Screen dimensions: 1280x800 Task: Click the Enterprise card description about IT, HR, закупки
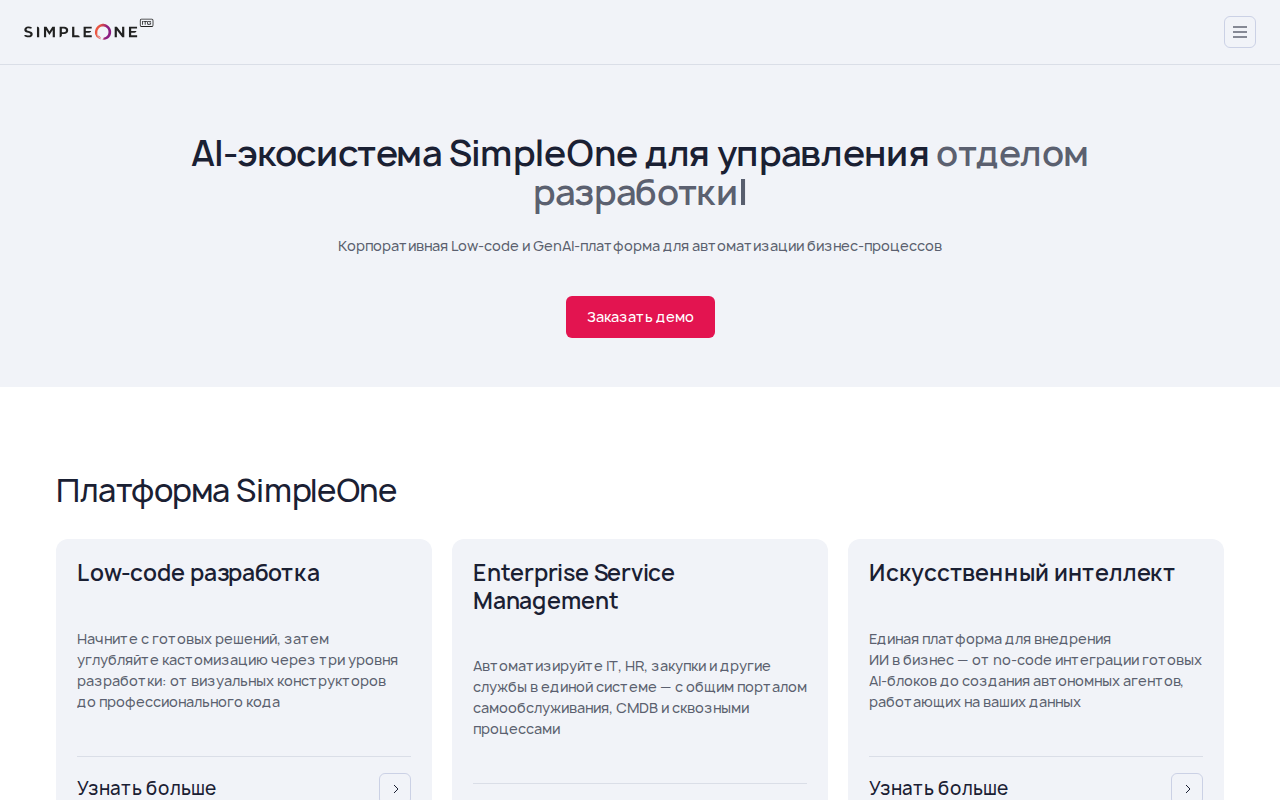tap(640, 697)
